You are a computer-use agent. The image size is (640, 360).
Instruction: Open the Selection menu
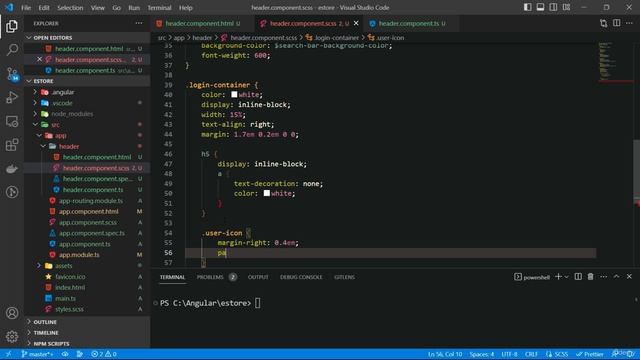coord(70,7)
